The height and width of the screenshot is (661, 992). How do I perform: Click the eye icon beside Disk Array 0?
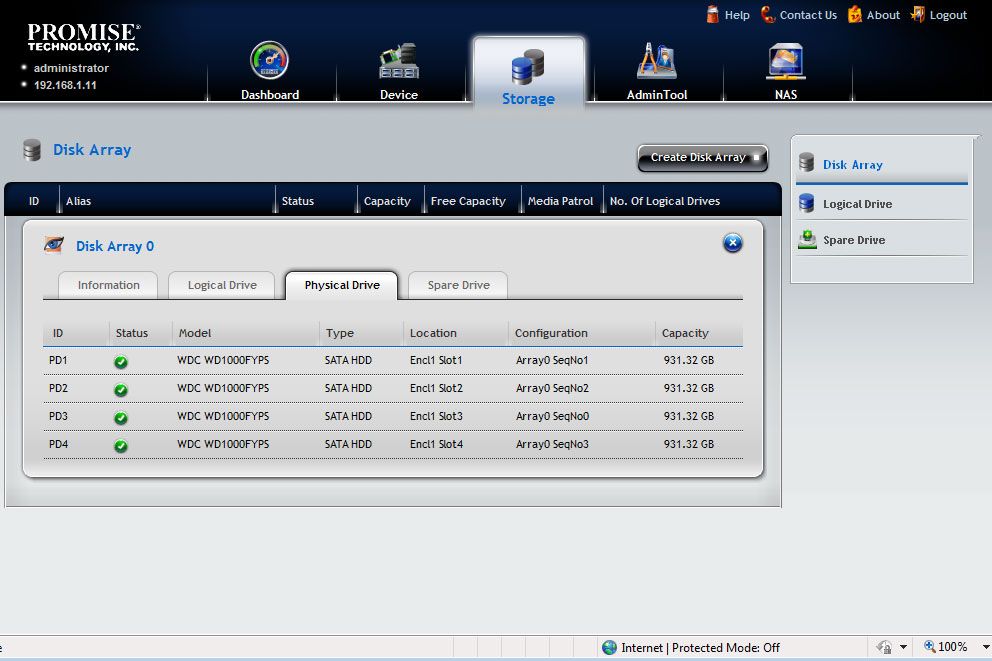(54, 245)
